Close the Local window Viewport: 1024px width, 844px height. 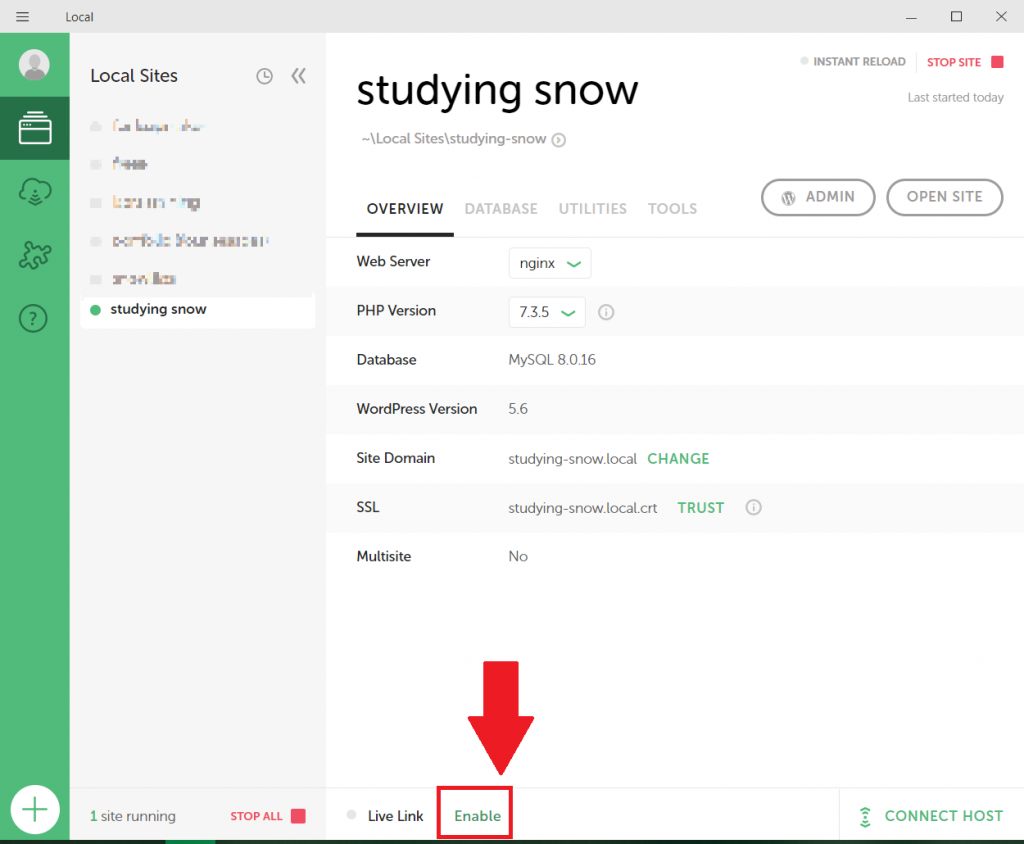click(x=1001, y=16)
